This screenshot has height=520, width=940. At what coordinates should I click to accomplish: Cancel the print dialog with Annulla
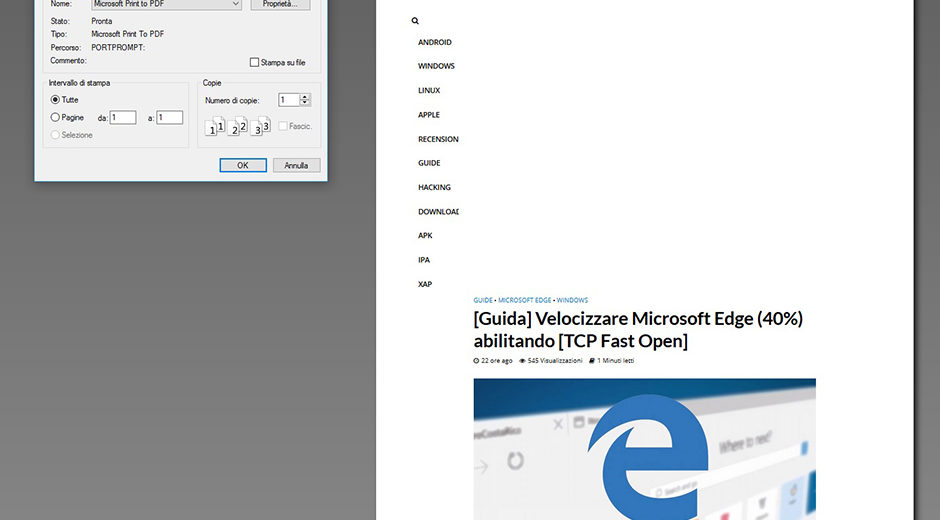coord(296,166)
